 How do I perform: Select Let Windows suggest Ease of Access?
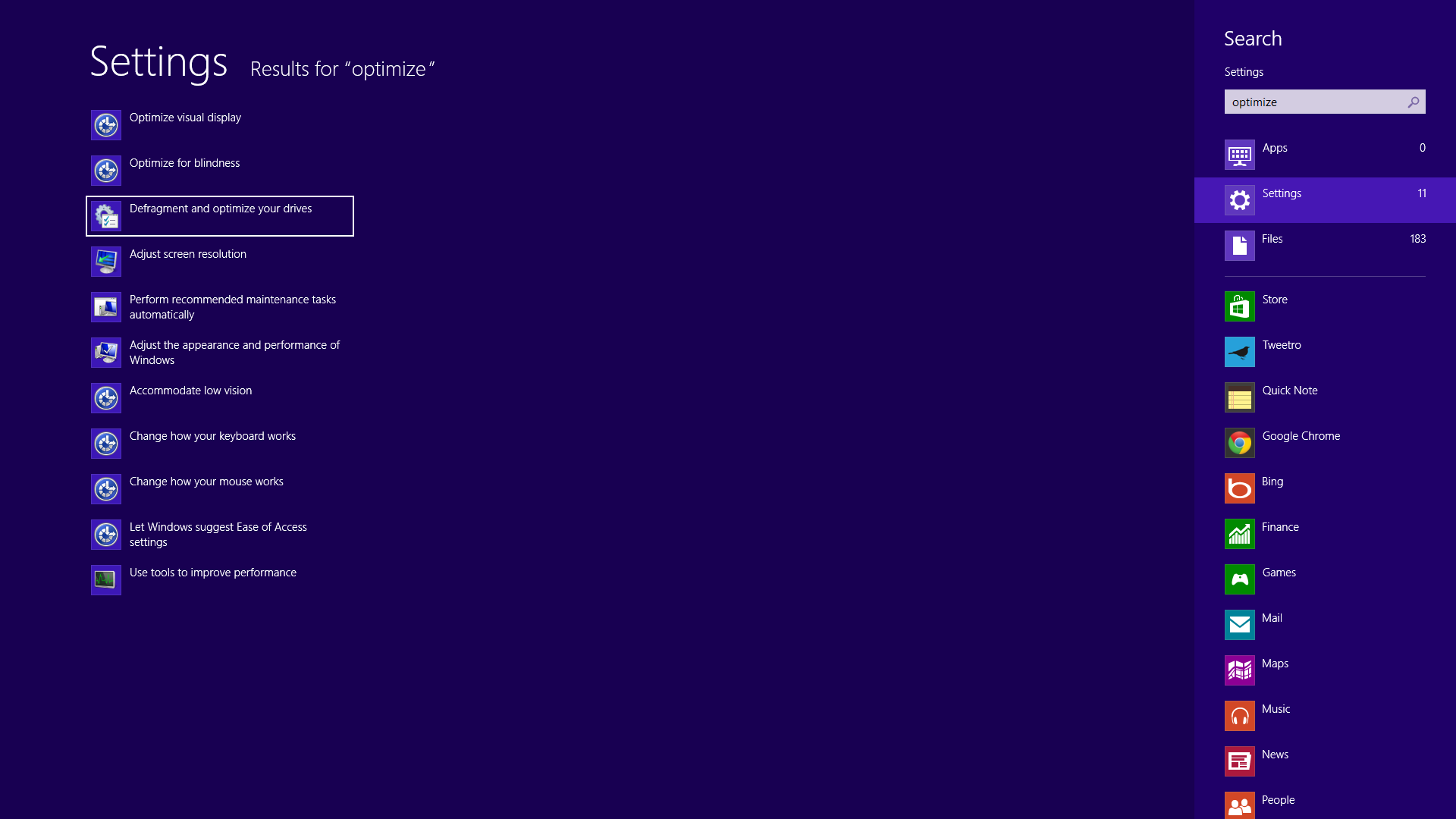(218, 533)
